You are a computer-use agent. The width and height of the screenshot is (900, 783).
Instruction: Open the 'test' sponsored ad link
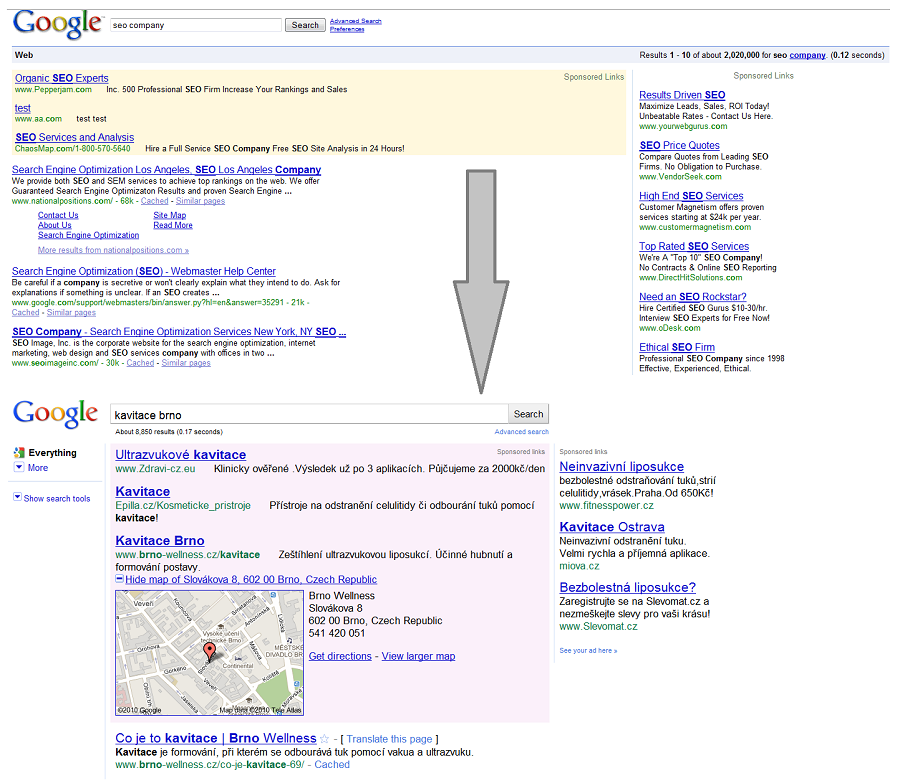pos(23,108)
